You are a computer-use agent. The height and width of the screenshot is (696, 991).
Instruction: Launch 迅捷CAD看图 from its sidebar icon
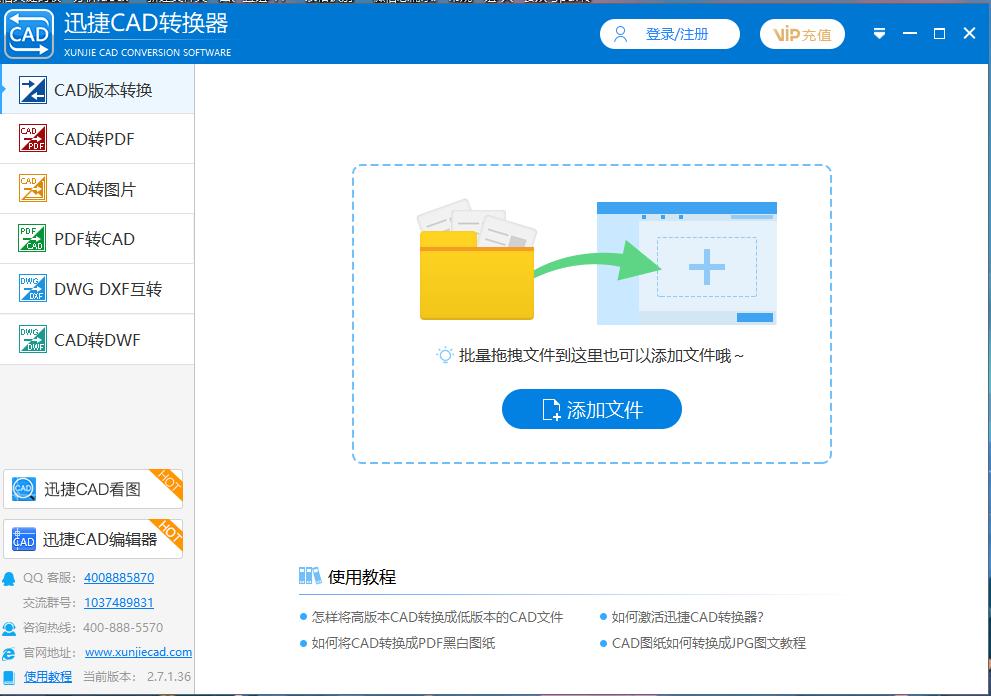23,489
